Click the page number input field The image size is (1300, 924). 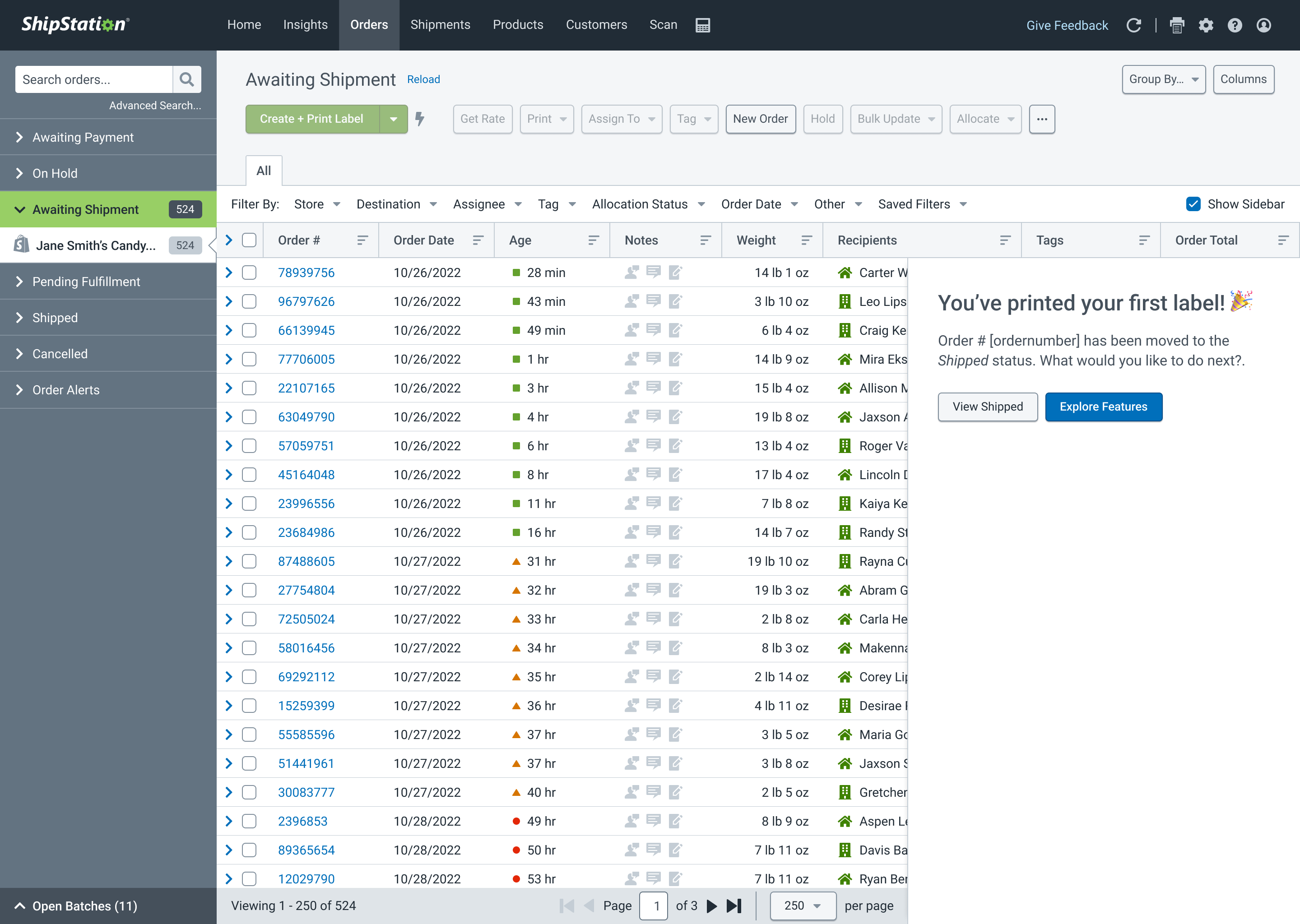656,905
